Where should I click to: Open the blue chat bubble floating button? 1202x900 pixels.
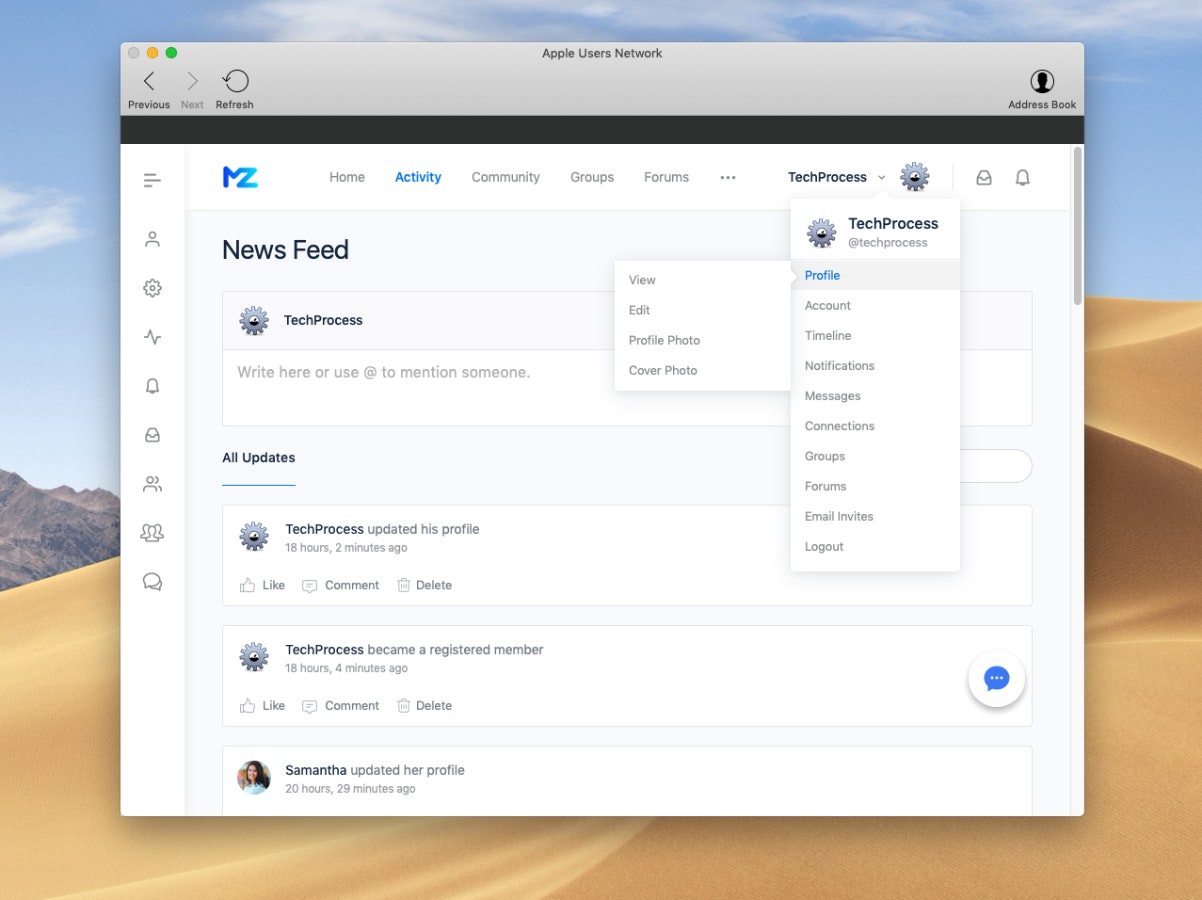(996, 679)
